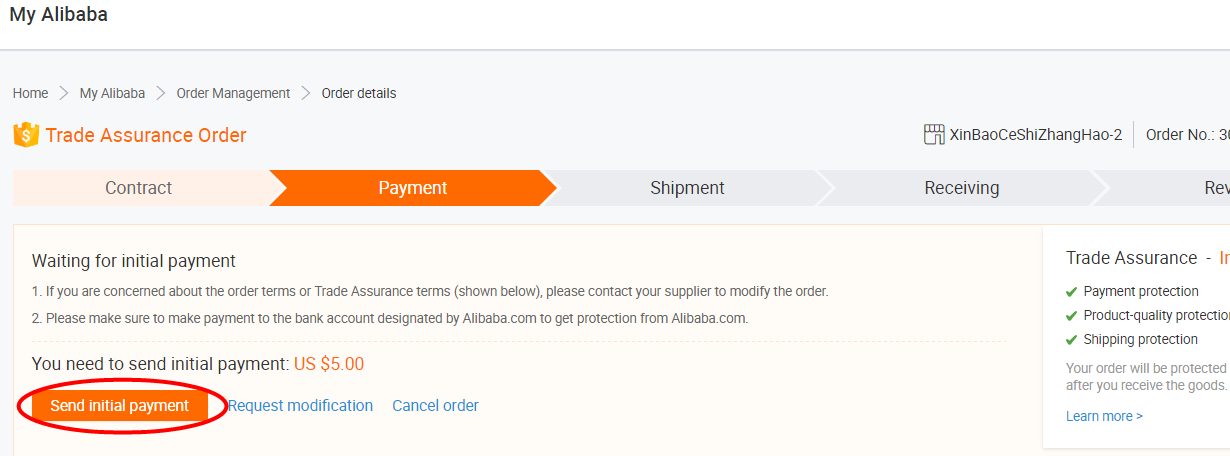This screenshot has width=1230, height=456.
Task: Click the Trade Assurance shield icon
Action: (26, 135)
